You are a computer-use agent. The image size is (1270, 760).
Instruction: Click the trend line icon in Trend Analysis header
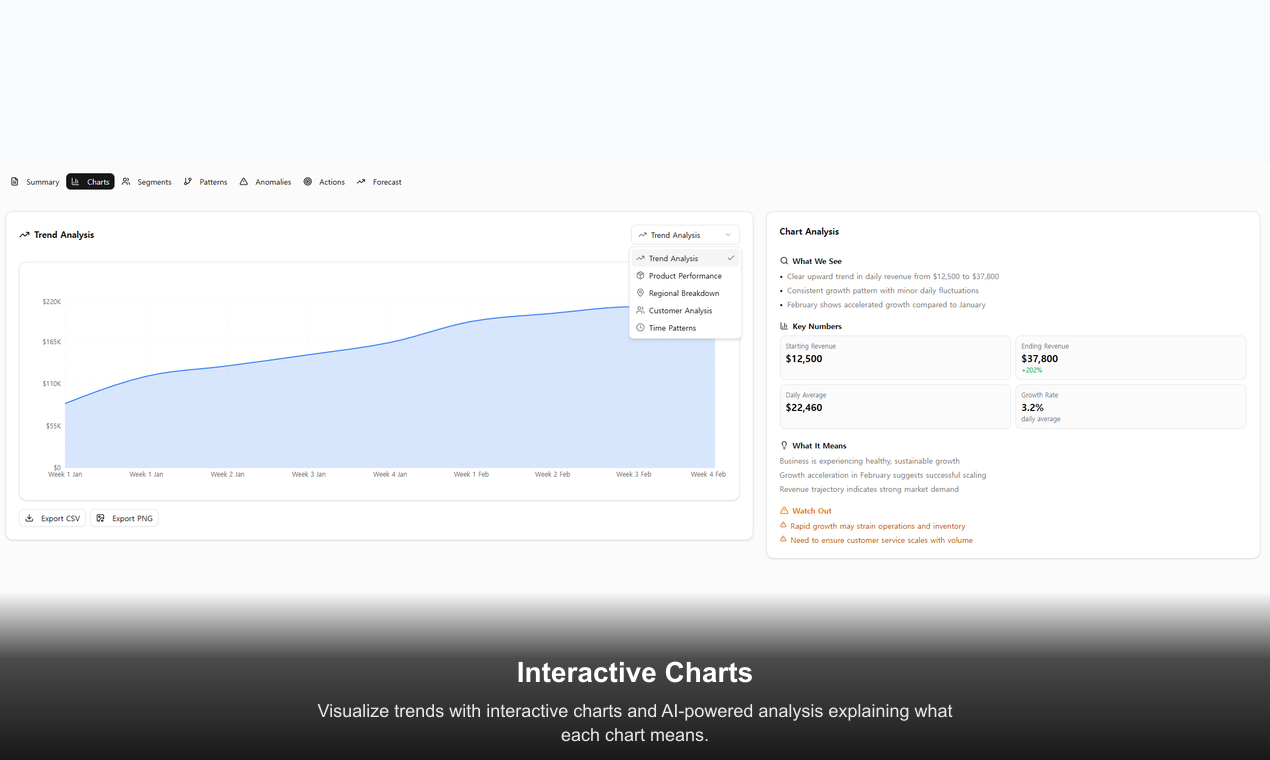(x=23, y=234)
